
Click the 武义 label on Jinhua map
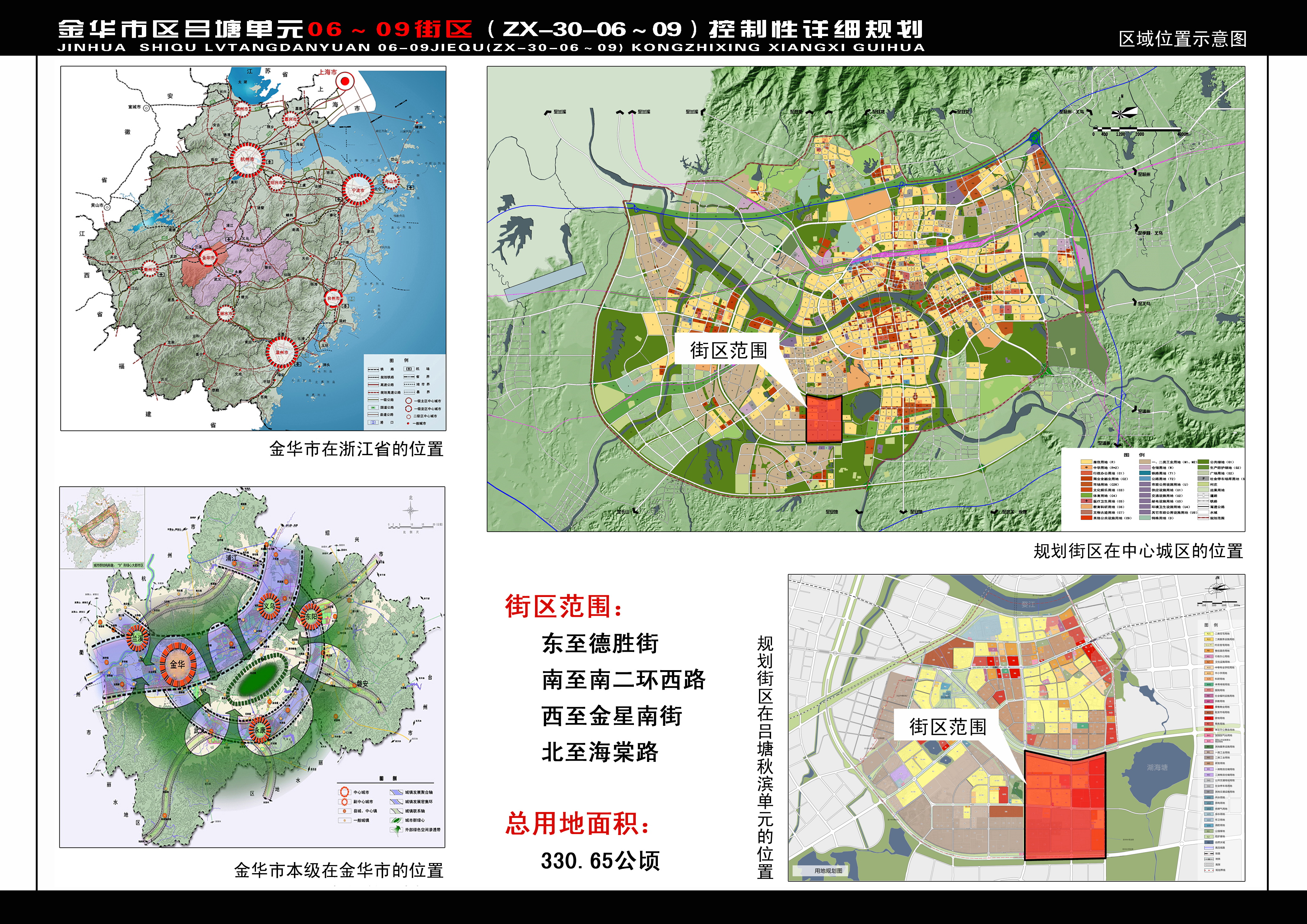(x=199, y=730)
